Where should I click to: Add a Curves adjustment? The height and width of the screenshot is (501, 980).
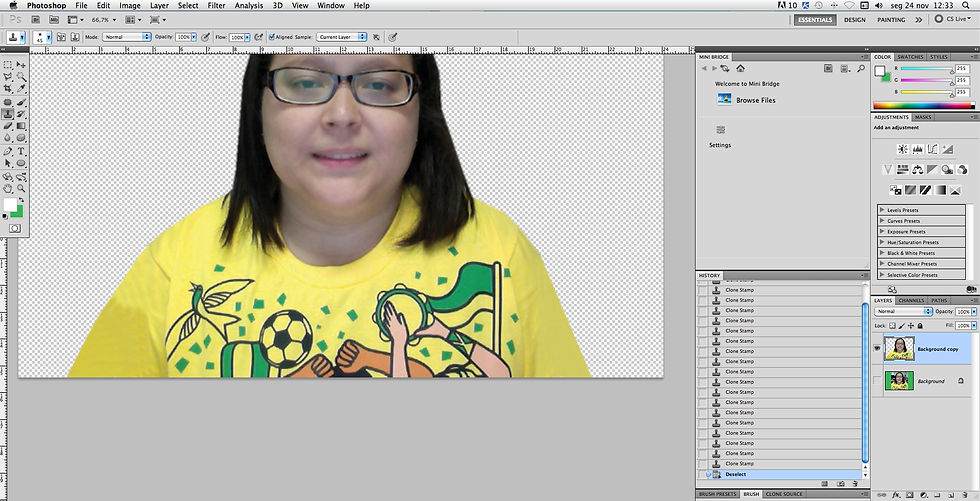tap(932, 149)
